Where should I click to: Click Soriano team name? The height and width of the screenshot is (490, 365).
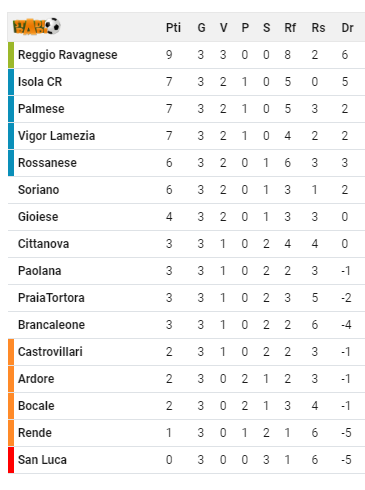click(38, 190)
